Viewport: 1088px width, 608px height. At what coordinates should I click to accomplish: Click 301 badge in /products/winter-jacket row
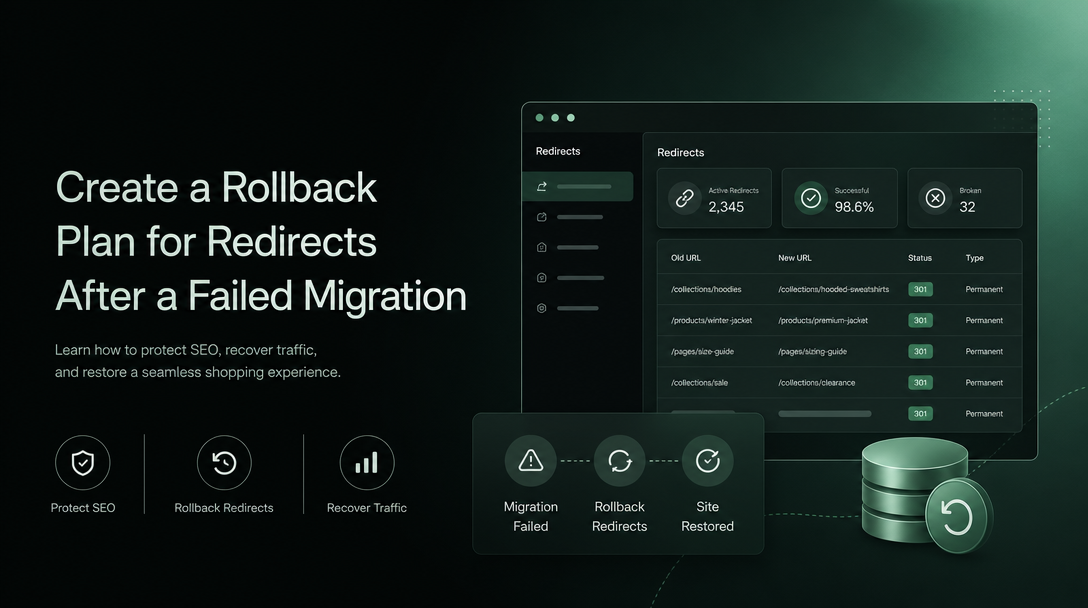920,321
